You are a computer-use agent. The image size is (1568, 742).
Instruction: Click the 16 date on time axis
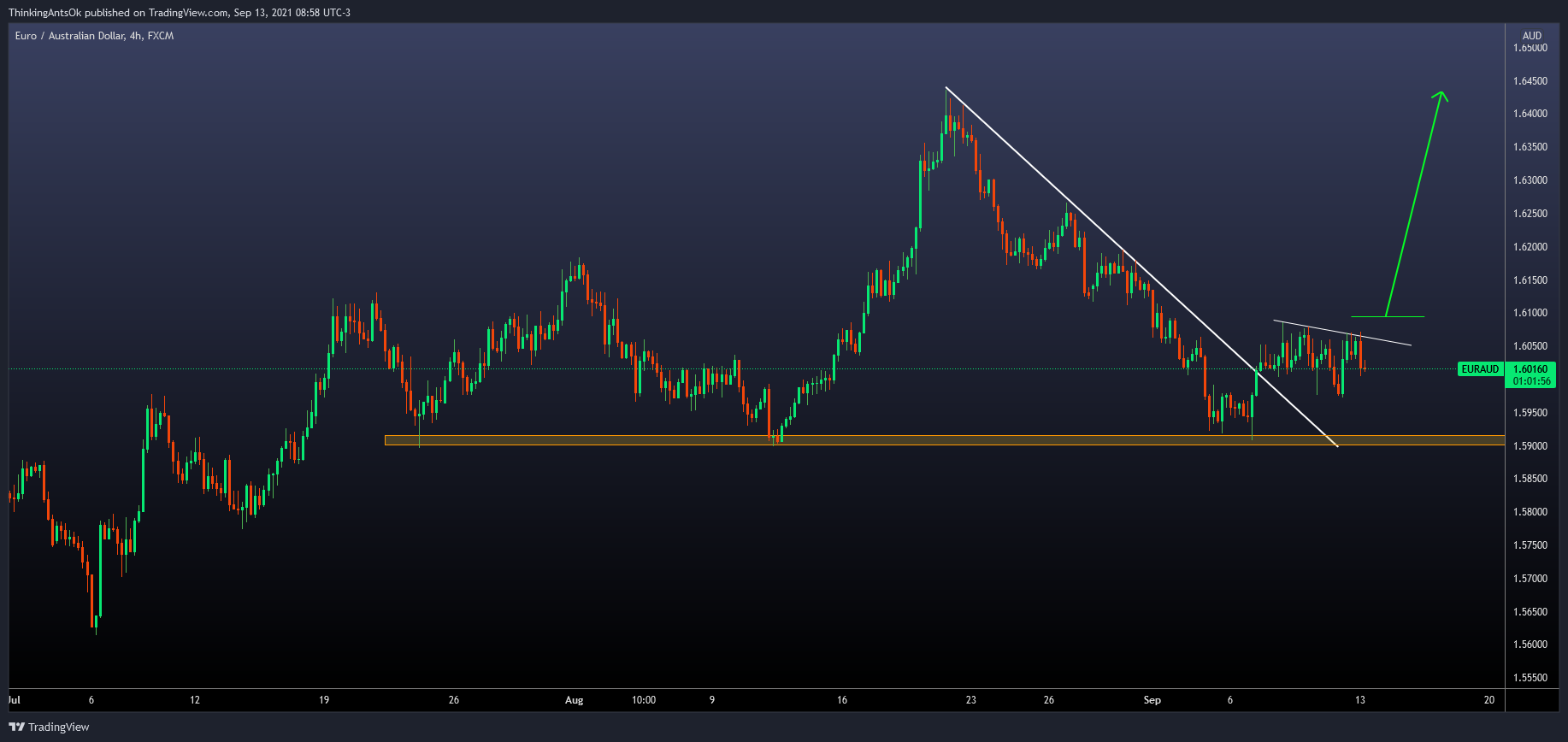pos(842,700)
